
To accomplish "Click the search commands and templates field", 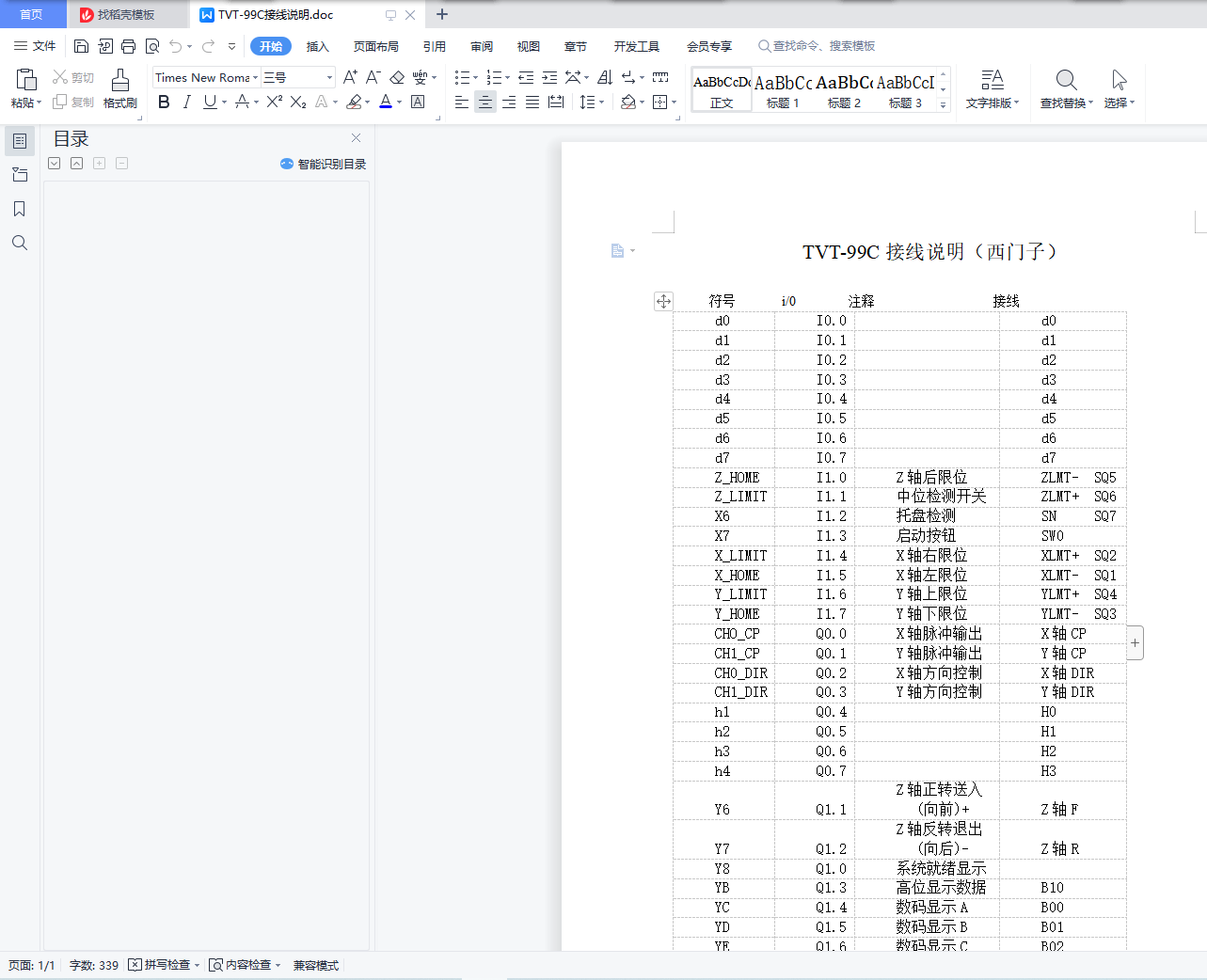I will click(817, 46).
